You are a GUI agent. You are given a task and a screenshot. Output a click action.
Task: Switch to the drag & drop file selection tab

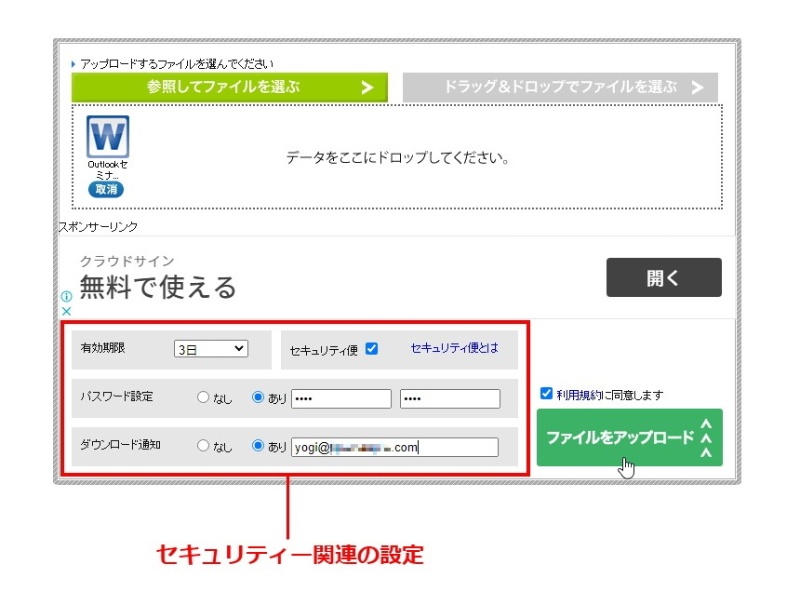[x=560, y=87]
